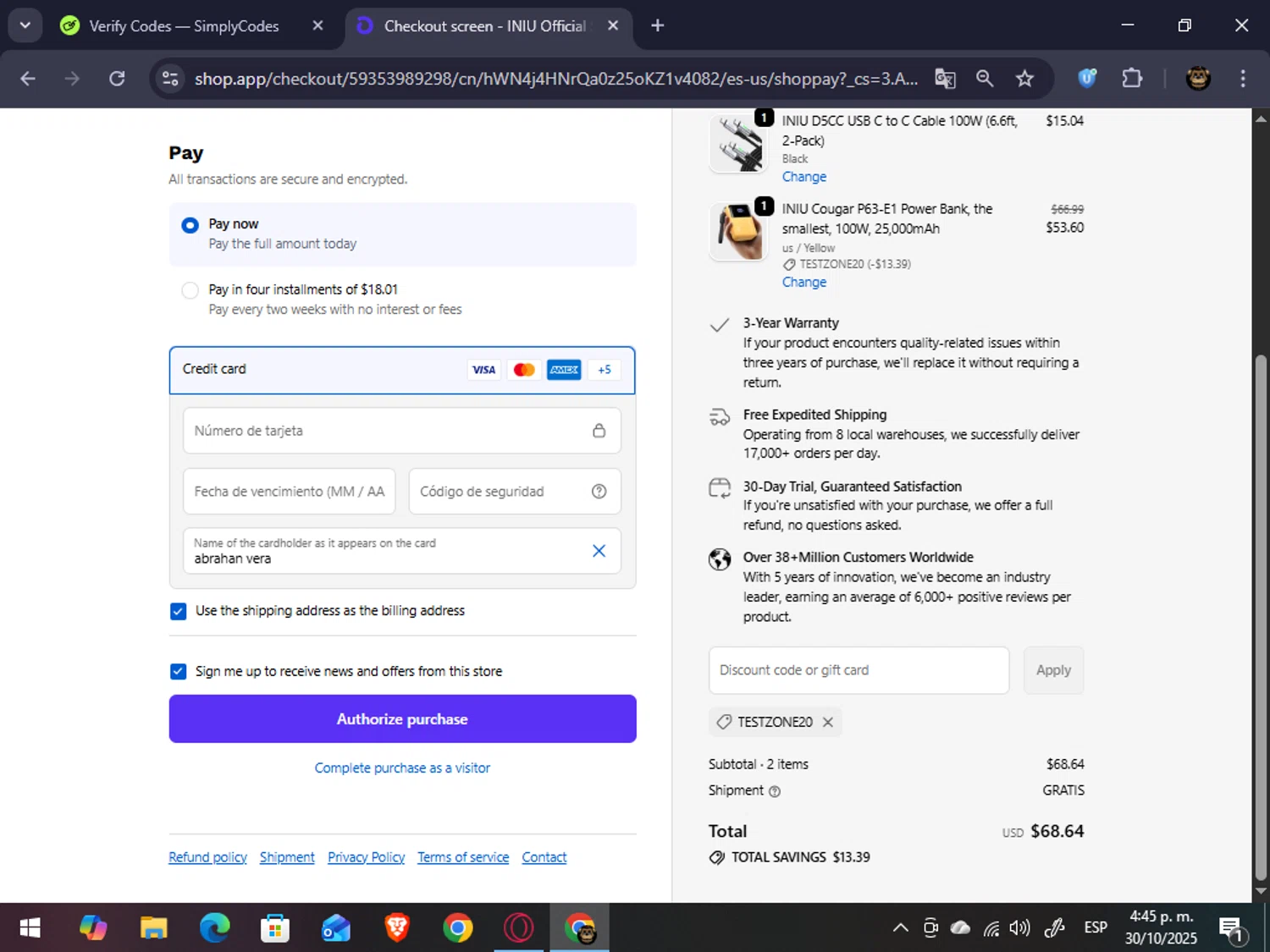The width and height of the screenshot is (1270, 952).
Task: Apply the discount code
Action: 1053,670
